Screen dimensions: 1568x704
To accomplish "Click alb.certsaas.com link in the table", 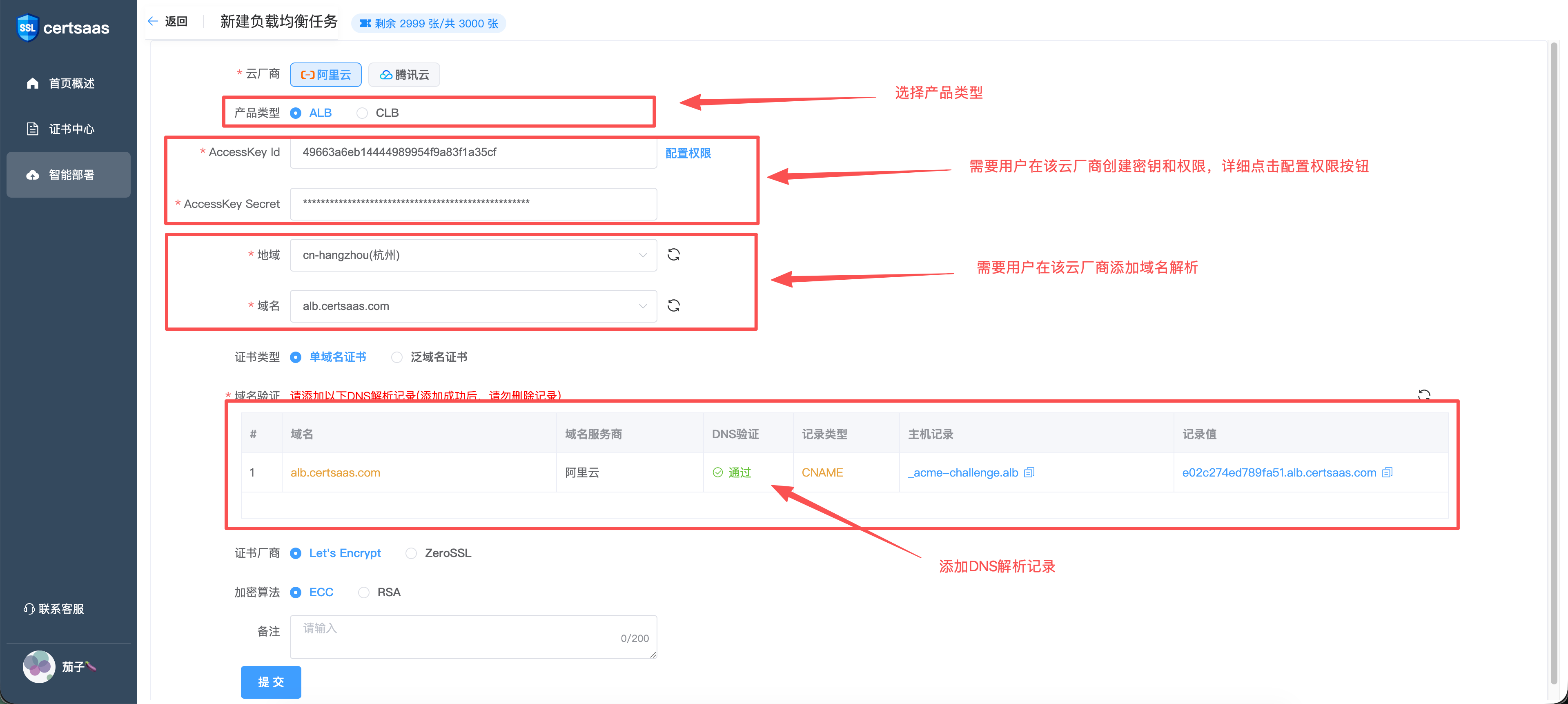I will tap(335, 473).
